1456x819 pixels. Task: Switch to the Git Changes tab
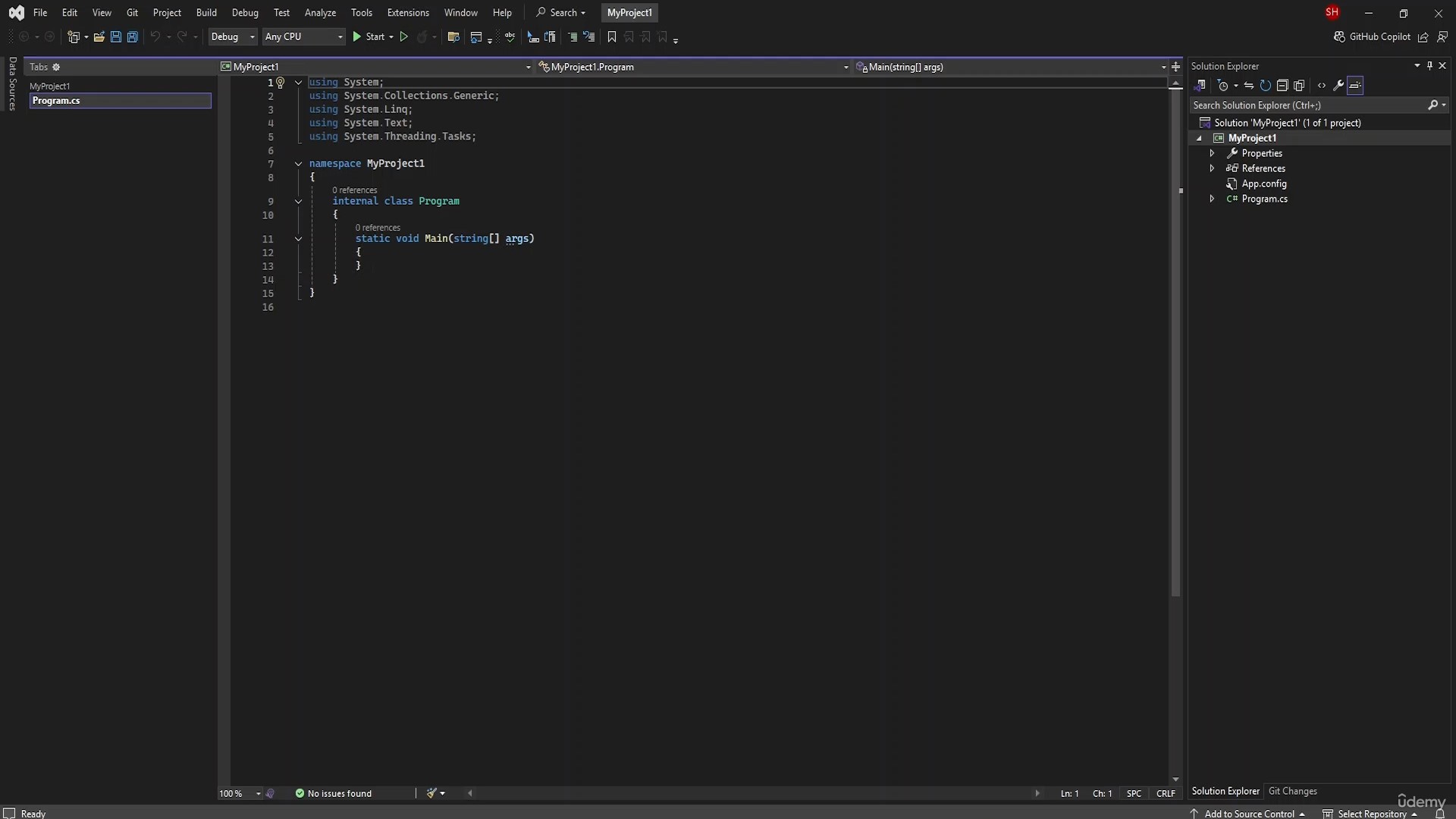[x=1292, y=791]
